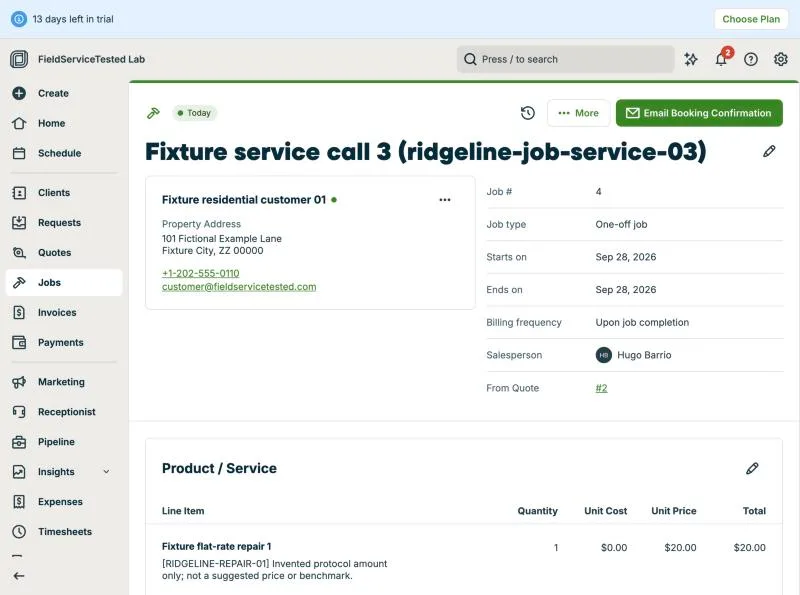Open the Receptionist icon
This screenshot has height=595, width=800.
tap(19, 412)
